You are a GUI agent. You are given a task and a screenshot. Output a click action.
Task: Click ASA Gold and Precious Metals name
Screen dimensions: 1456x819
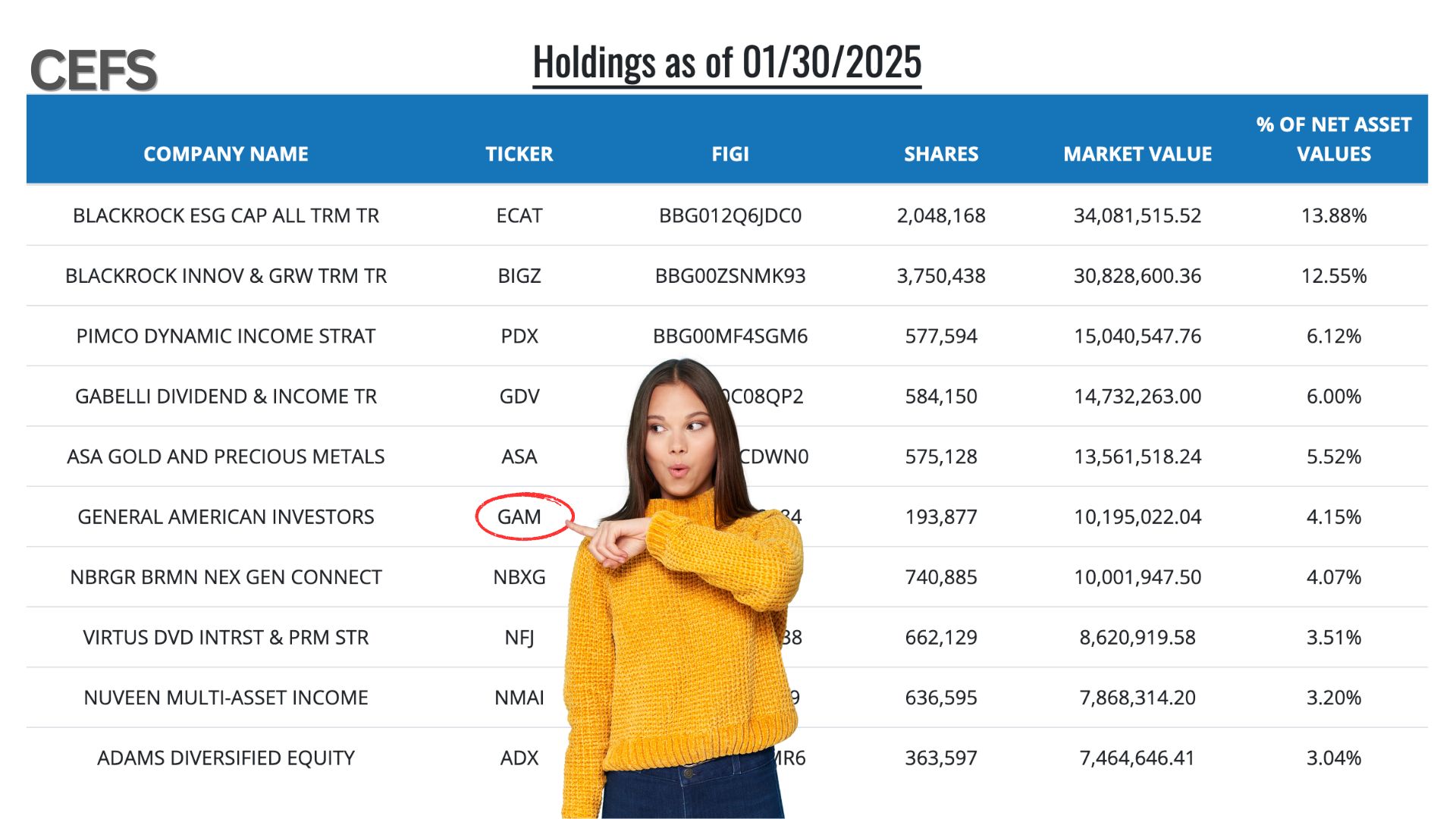226,457
